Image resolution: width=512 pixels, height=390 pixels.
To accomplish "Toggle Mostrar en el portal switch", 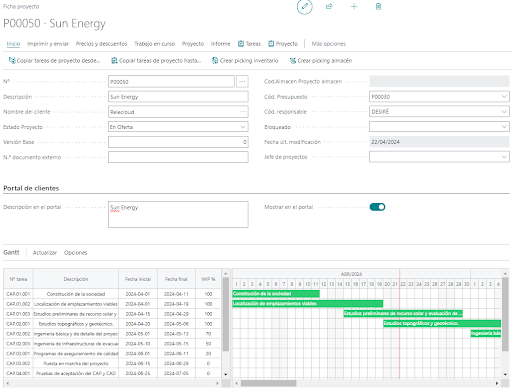I will click(377, 207).
